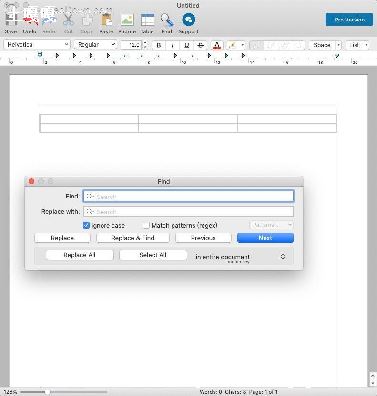
Task: Open the line spacing dropdown
Action: tap(325, 45)
